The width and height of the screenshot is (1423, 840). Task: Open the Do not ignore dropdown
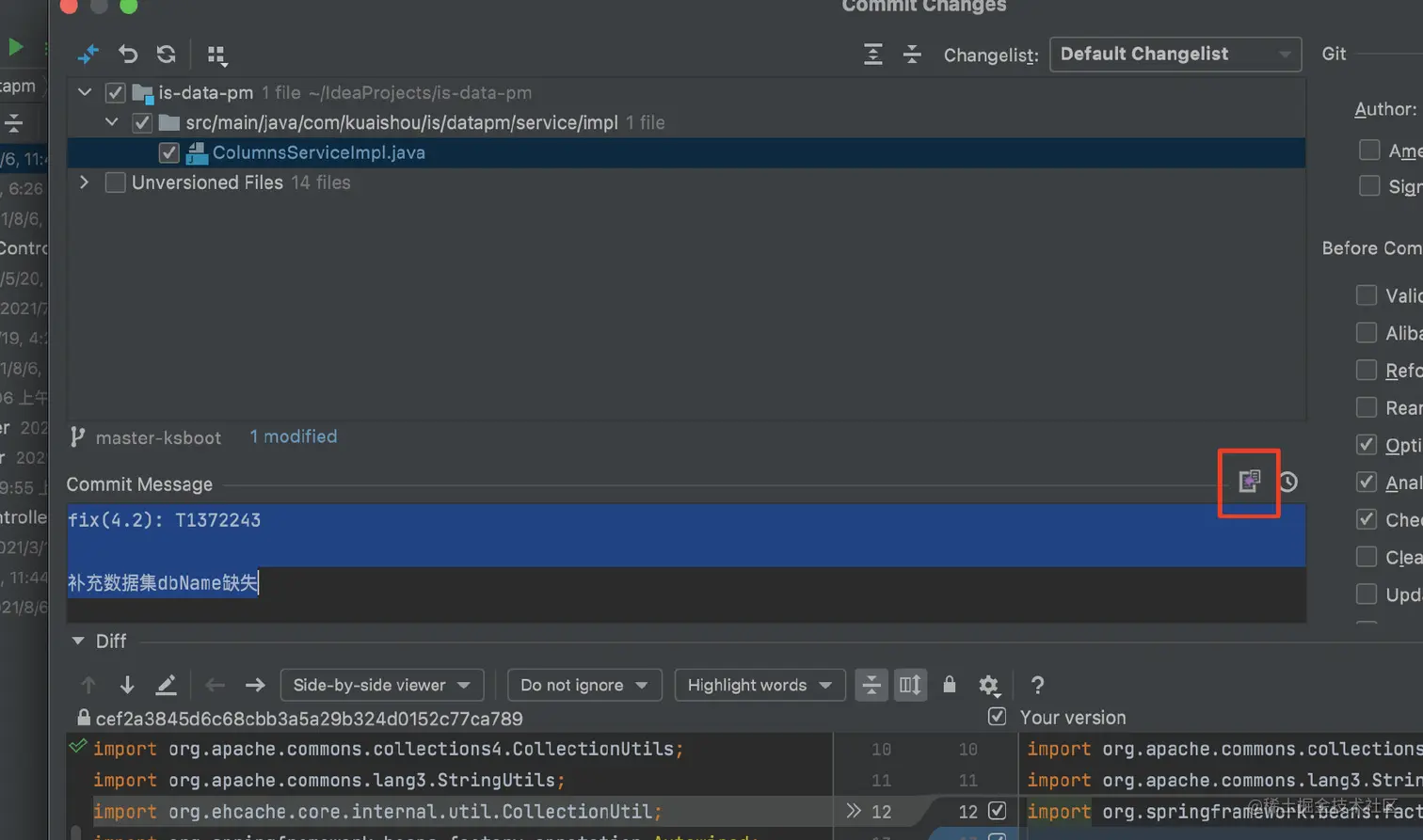584,685
